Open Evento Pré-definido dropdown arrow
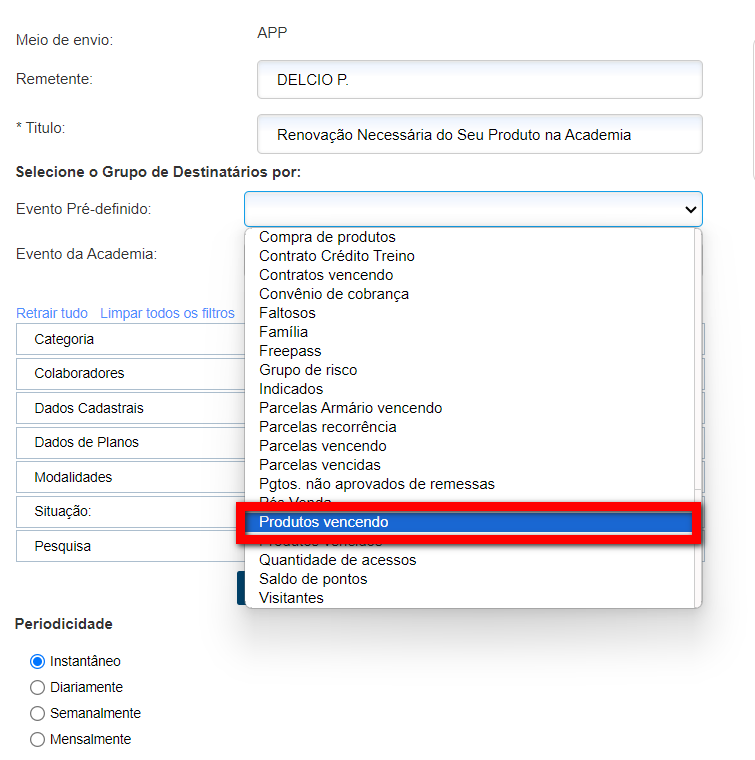755x760 pixels. (690, 210)
